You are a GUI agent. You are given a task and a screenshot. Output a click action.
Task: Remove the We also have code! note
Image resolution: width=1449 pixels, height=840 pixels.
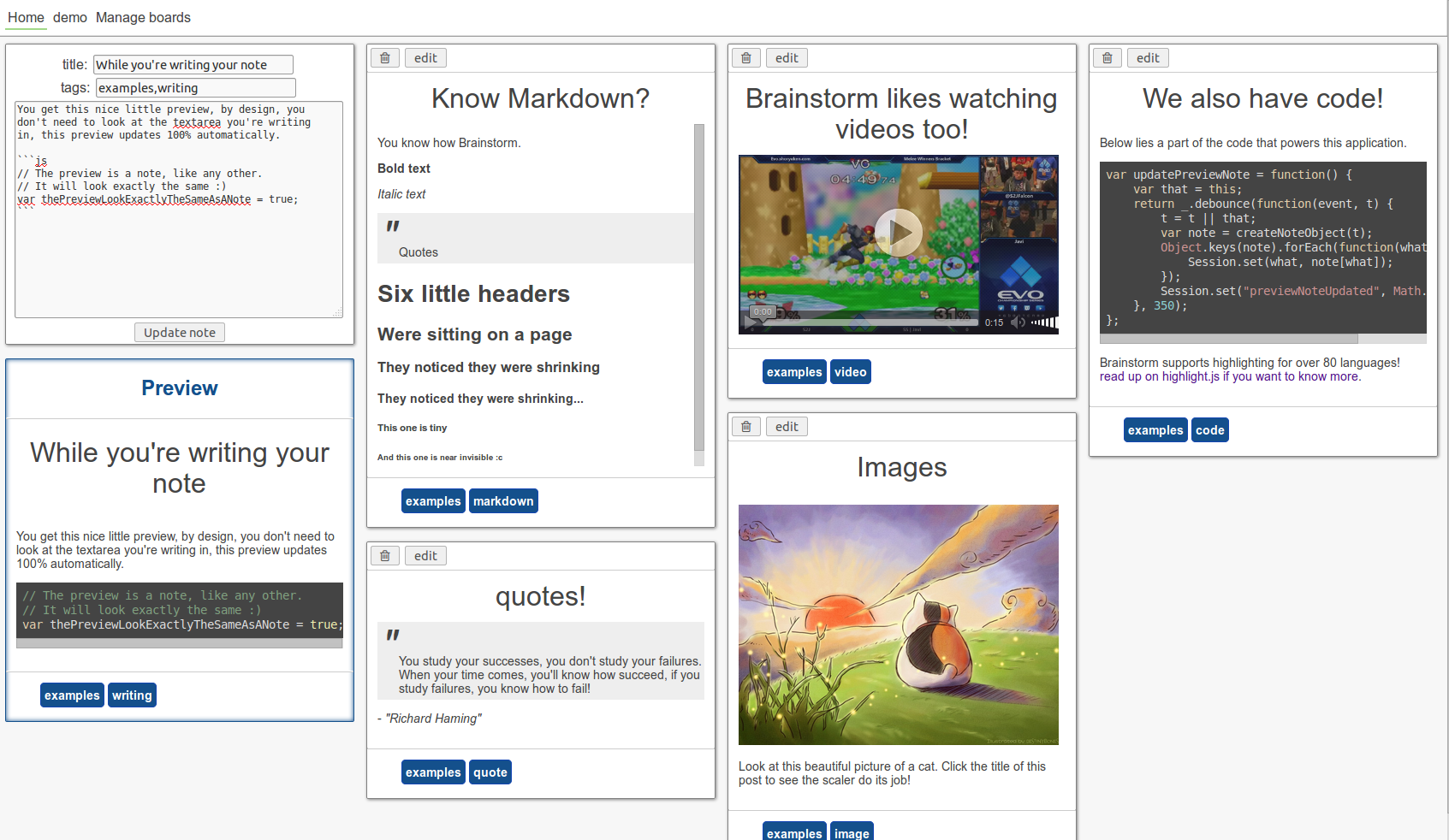pyautogui.click(x=1108, y=58)
